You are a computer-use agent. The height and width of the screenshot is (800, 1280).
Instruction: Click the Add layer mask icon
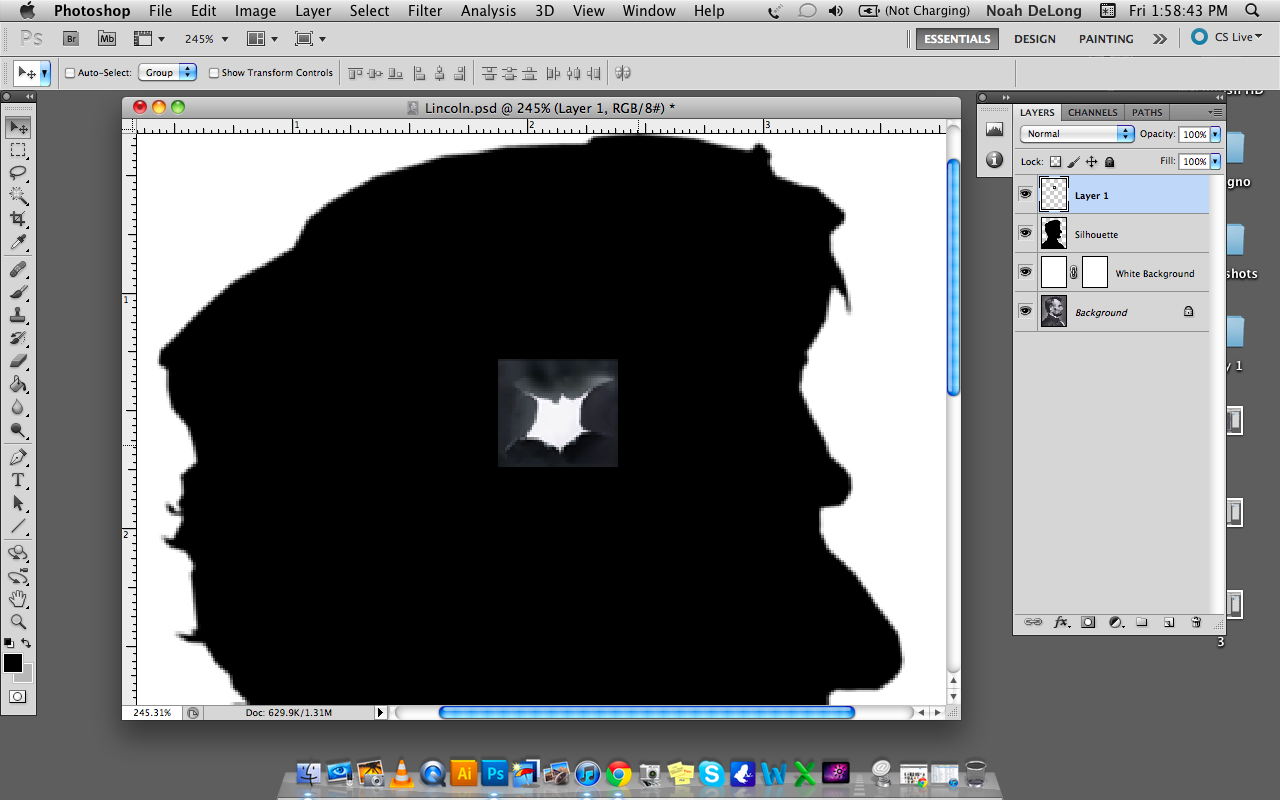pyautogui.click(x=1088, y=622)
